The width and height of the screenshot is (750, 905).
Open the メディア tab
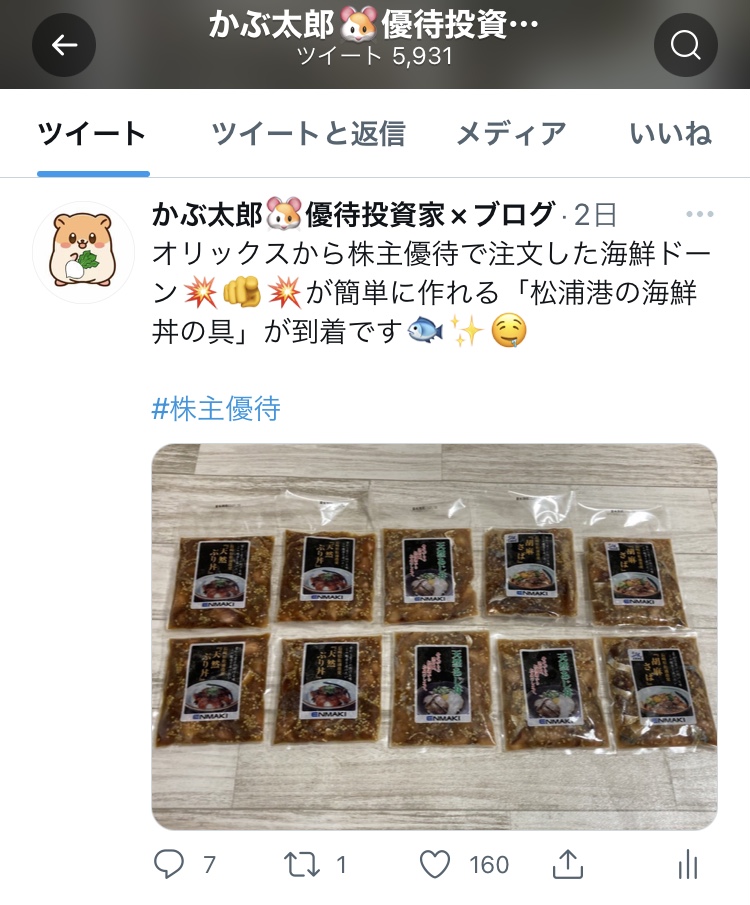pyautogui.click(x=511, y=134)
